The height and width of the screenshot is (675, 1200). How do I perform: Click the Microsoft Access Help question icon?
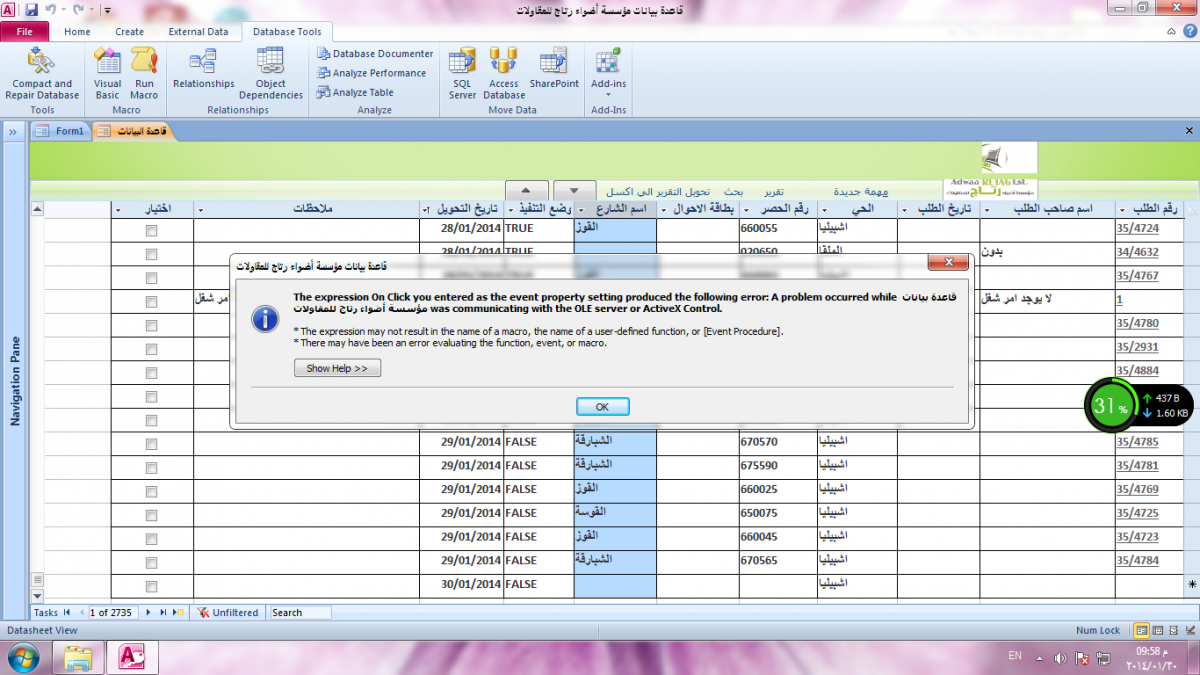[1189, 31]
